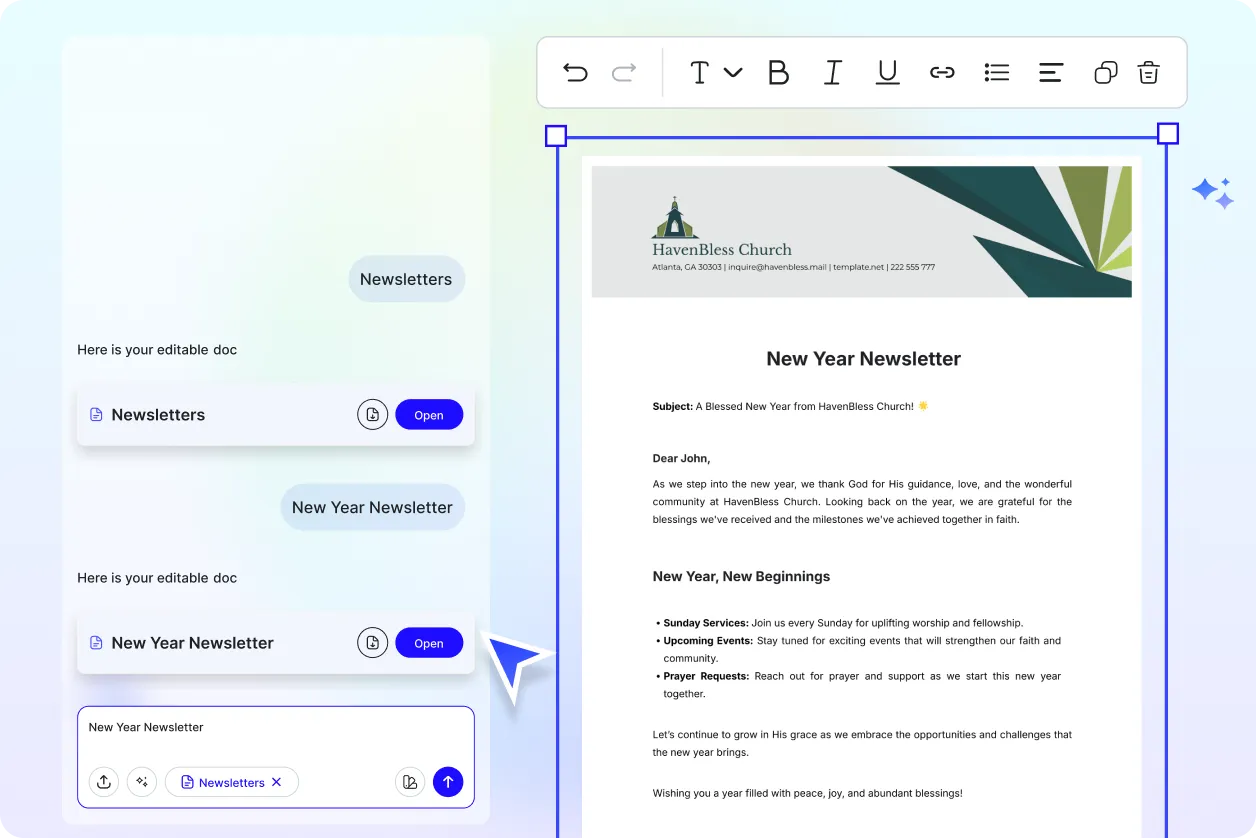Click the New Year Newsletter card title
The width and height of the screenshot is (1256, 838).
click(x=192, y=643)
